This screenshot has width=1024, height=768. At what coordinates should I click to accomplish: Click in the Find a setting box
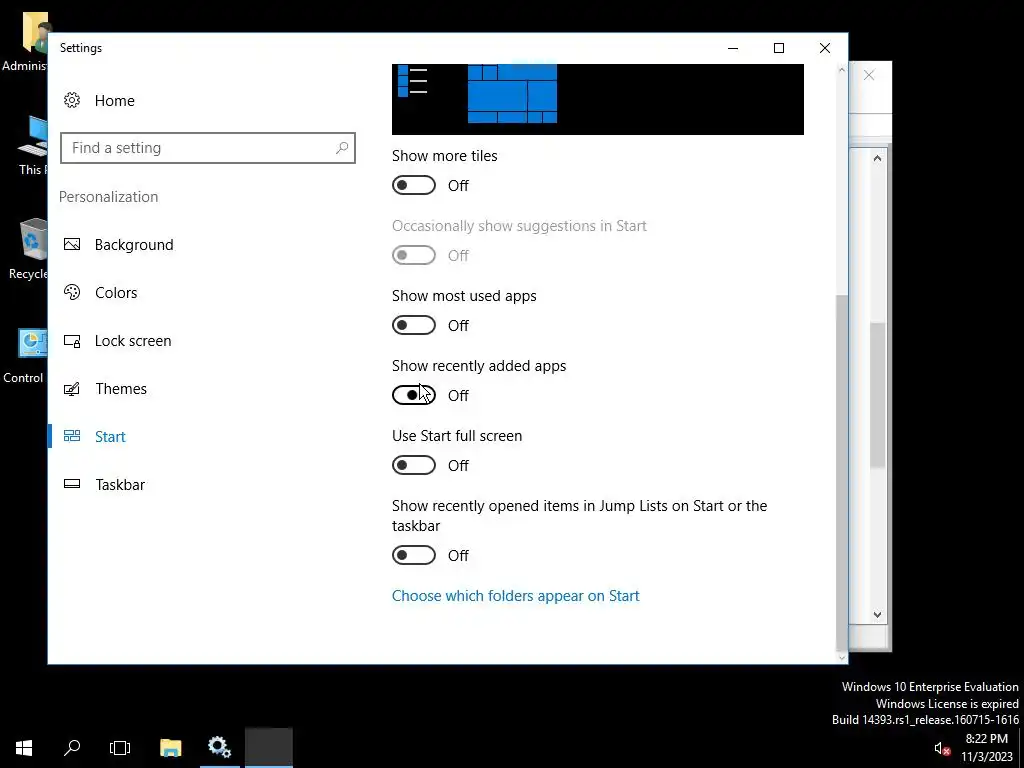[x=208, y=148]
